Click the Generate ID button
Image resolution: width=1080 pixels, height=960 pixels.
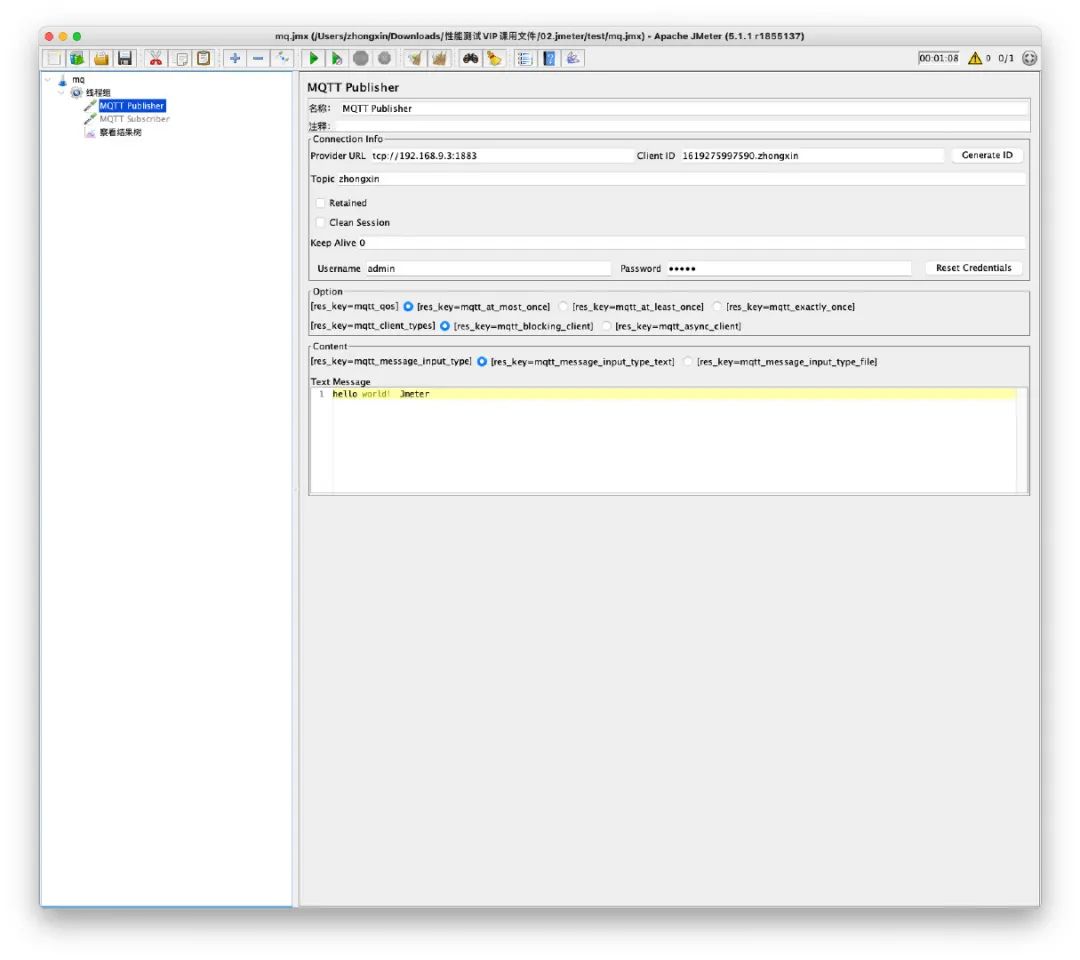pos(987,155)
